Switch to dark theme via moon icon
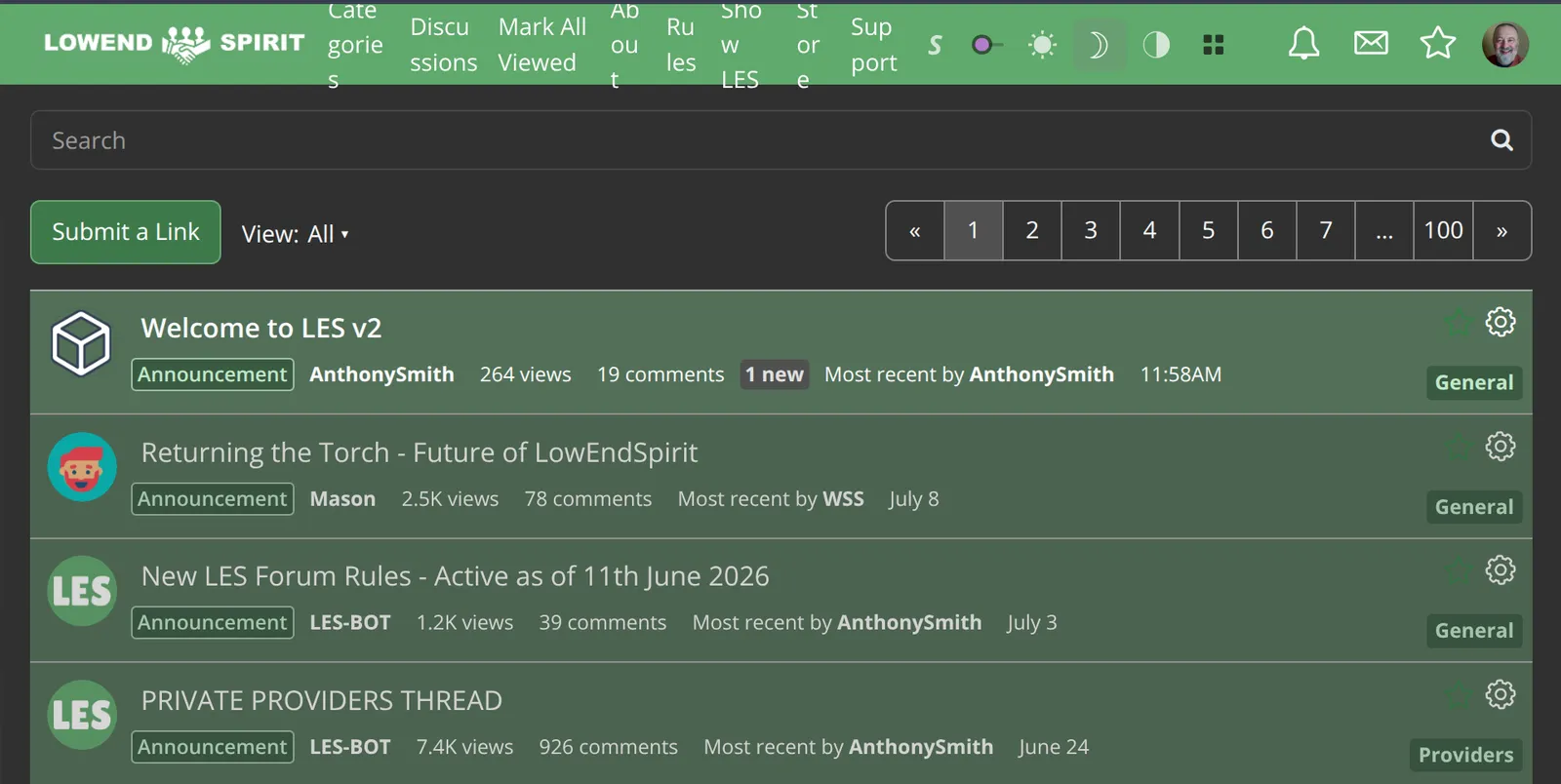The height and width of the screenshot is (784, 1561). click(1099, 45)
